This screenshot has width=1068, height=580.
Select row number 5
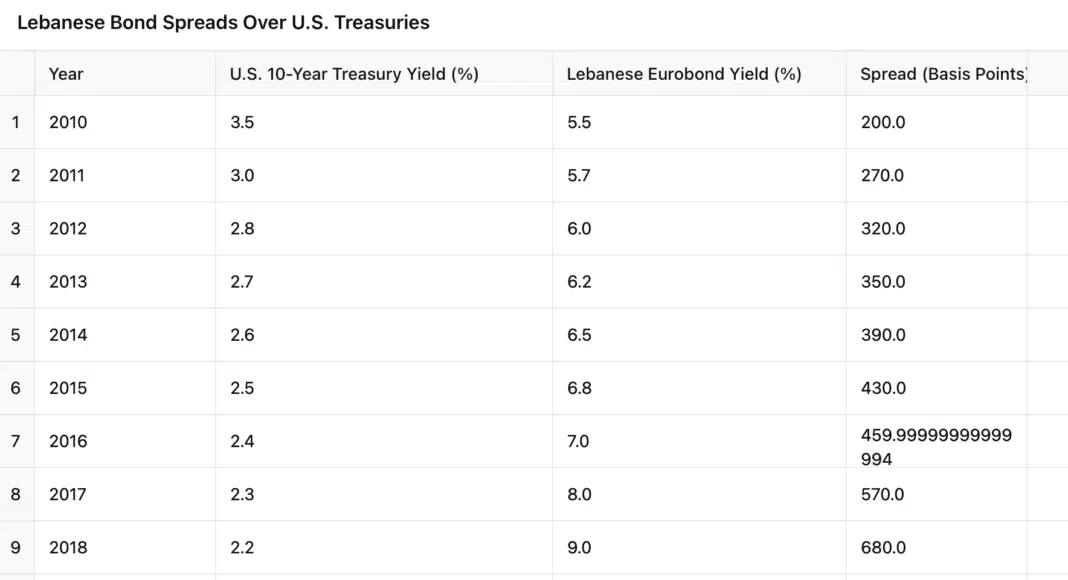pos(16,335)
